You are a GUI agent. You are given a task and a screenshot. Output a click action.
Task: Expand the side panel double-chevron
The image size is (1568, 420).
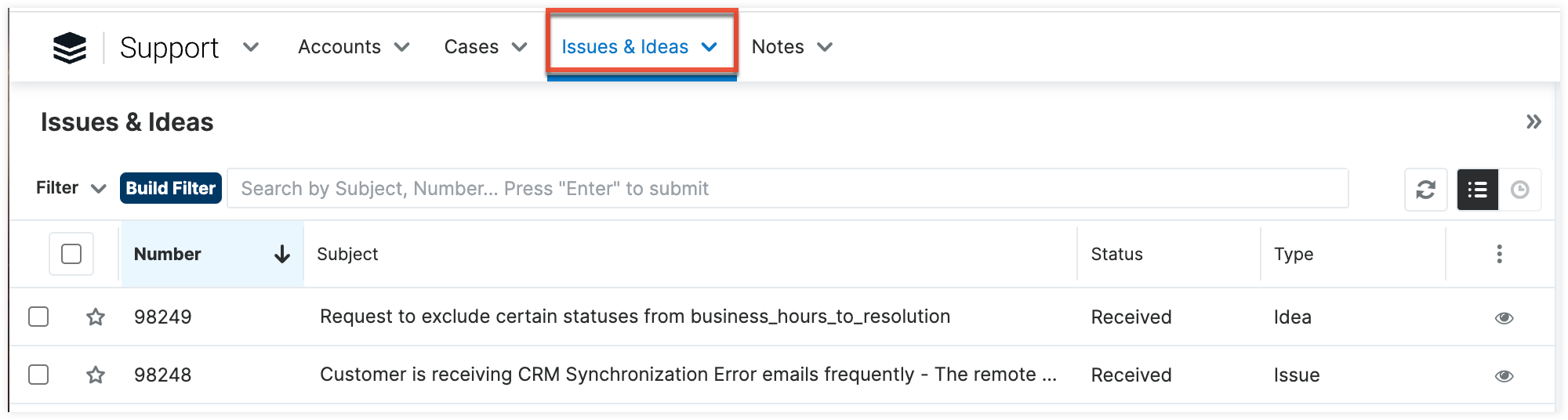point(1534,122)
